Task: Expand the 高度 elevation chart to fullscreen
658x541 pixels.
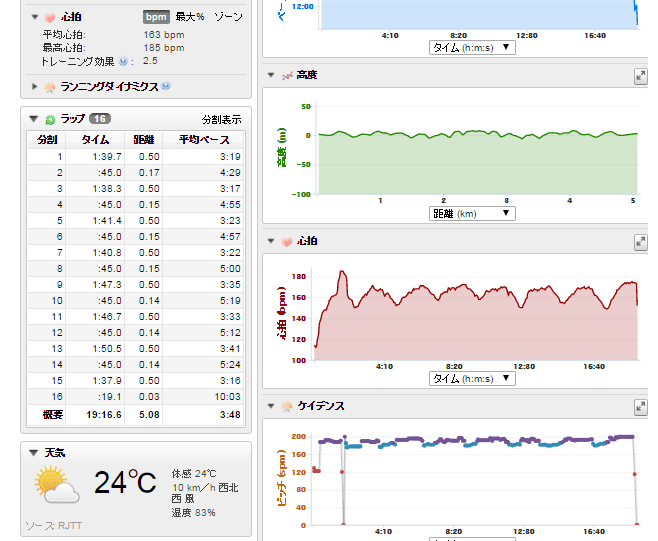Action: pyautogui.click(x=640, y=75)
